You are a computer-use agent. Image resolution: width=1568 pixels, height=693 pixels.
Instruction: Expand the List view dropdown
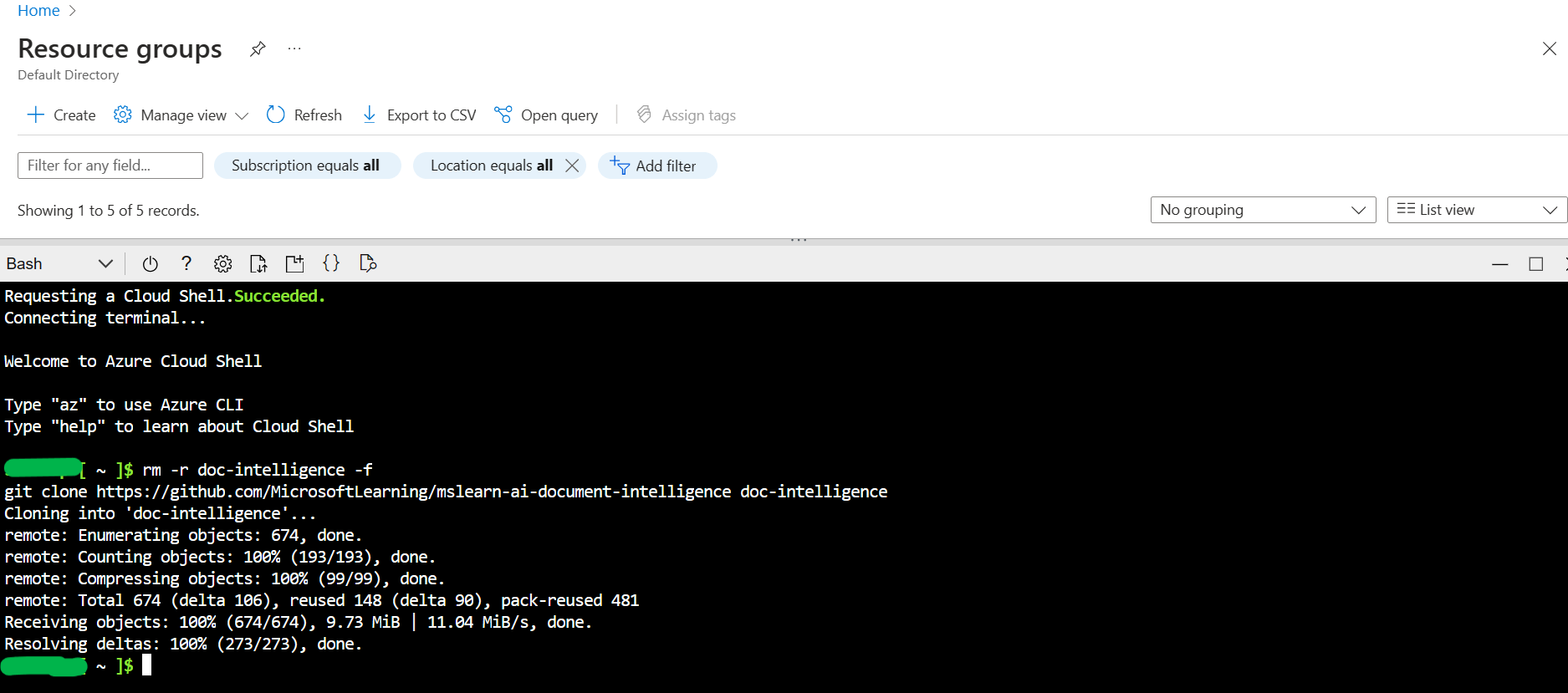(1477, 210)
